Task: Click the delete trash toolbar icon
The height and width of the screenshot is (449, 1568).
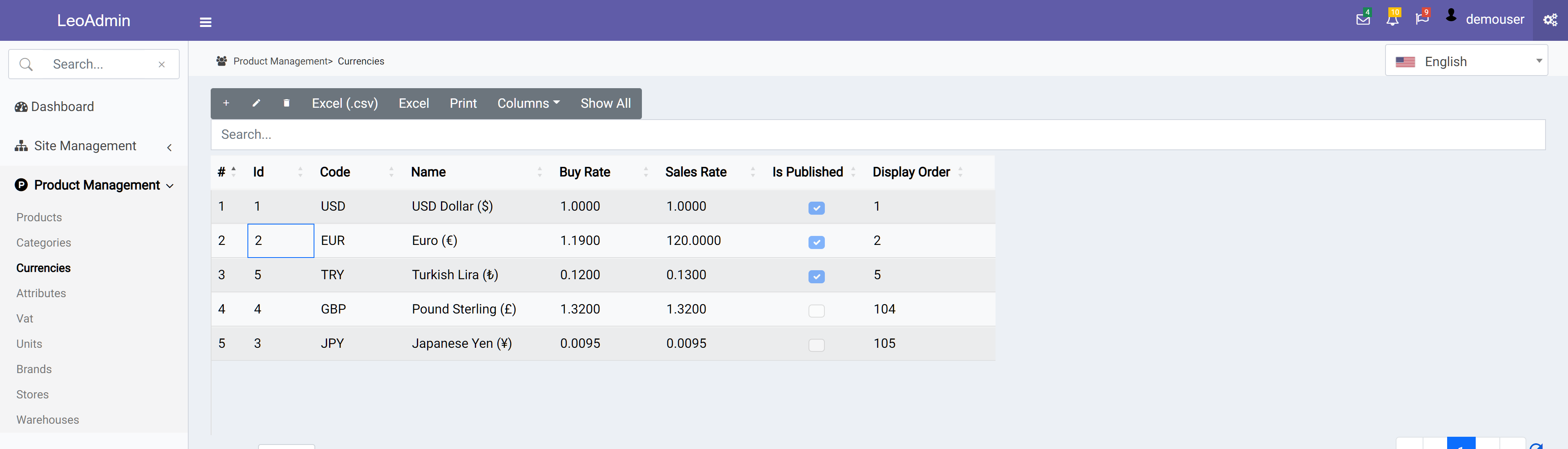Action: (286, 103)
